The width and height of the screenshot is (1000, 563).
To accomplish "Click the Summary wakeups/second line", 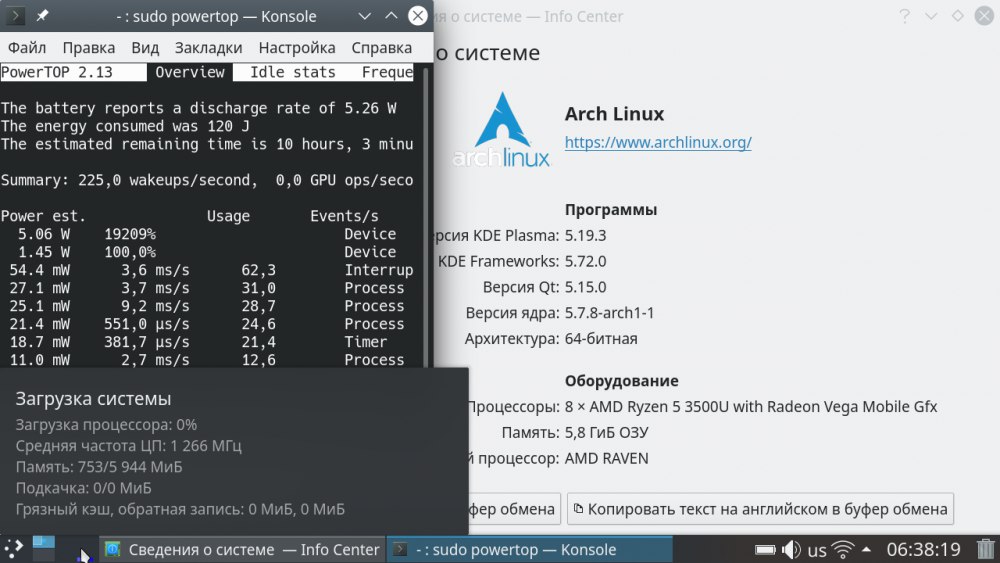I will pyautogui.click(x=207, y=180).
